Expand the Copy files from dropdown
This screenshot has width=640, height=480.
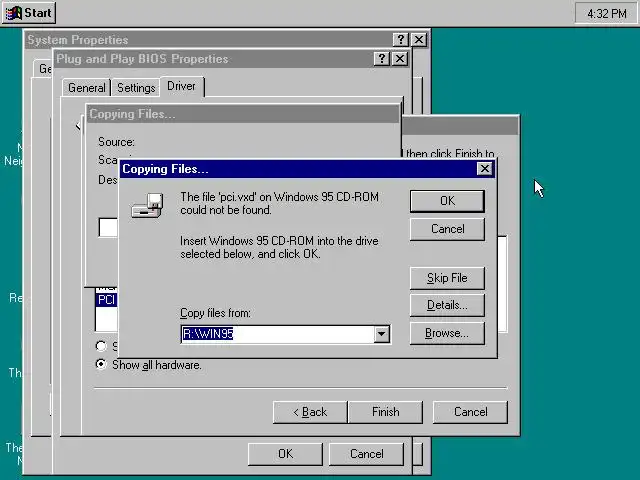[x=382, y=334]
